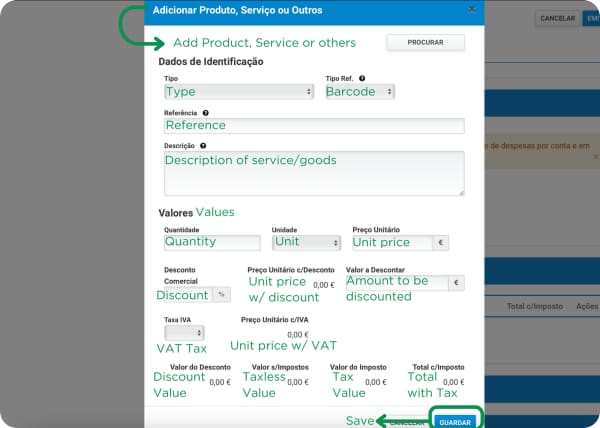Dismiss the orange notification banner behind dialog
The width and height of the screenshot is (600, 428).
(596, 156)
